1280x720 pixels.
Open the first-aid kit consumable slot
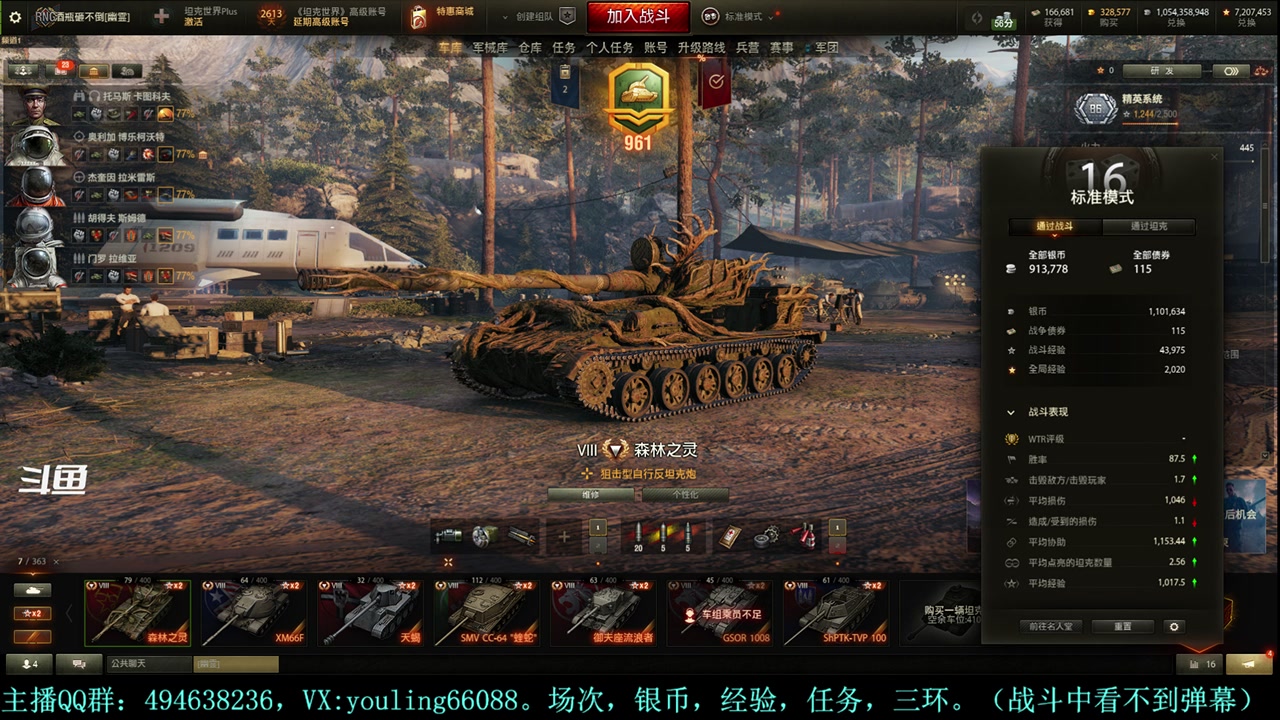[x=729, y=537]
